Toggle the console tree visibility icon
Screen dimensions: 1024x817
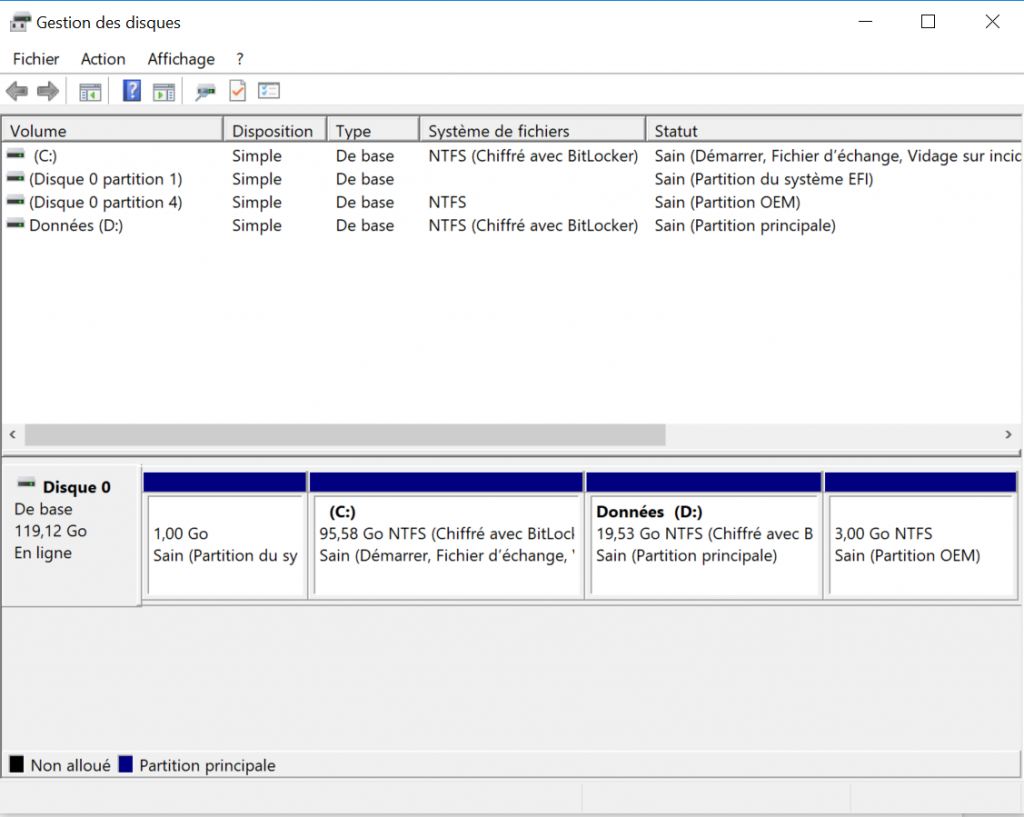pos(90,90)
